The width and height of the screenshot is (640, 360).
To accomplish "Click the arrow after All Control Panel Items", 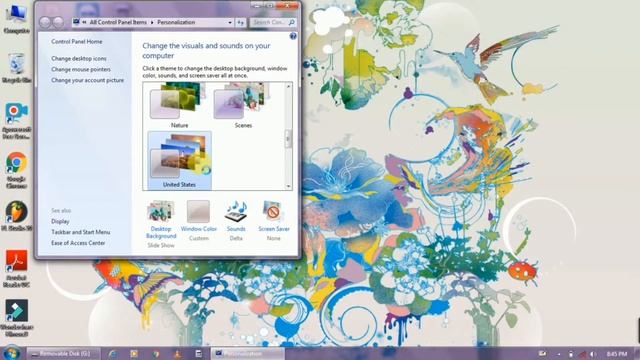I will pos(152,22).
